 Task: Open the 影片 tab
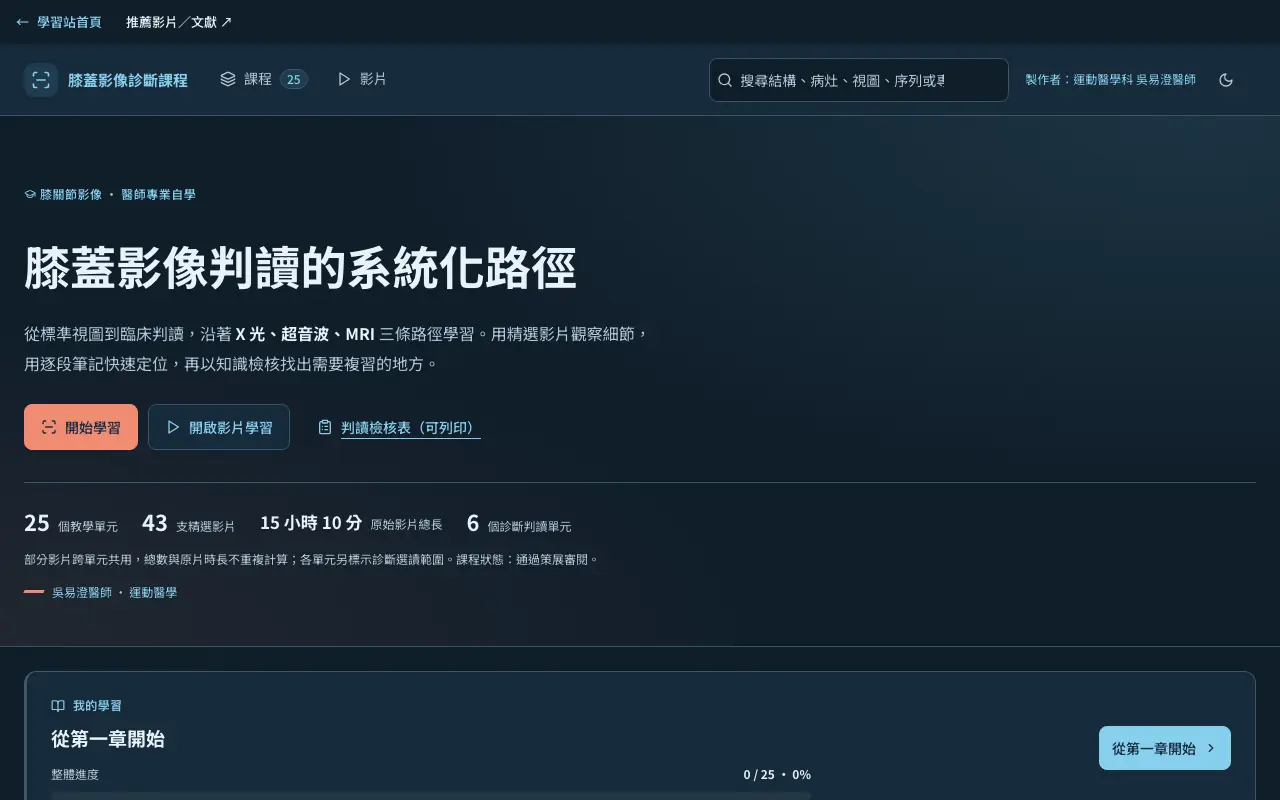coord(362,79)
